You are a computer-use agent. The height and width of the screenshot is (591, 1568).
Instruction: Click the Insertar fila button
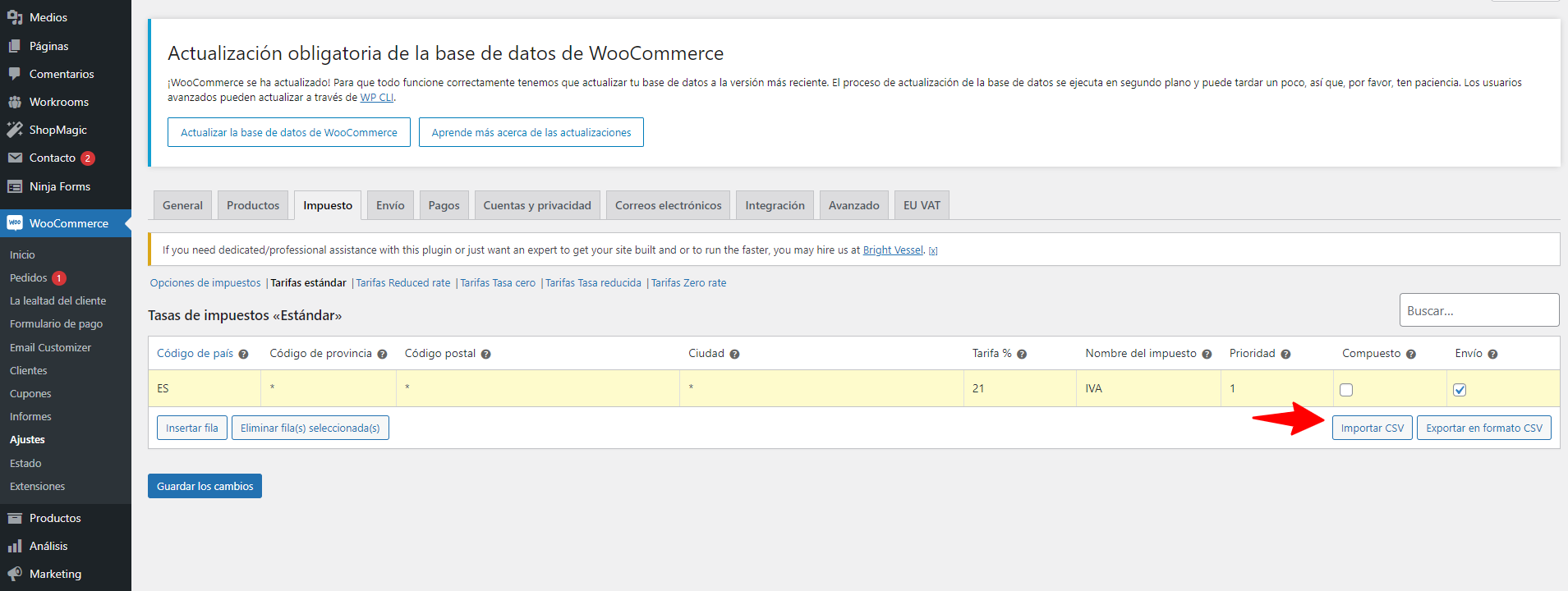pos(192,428)
